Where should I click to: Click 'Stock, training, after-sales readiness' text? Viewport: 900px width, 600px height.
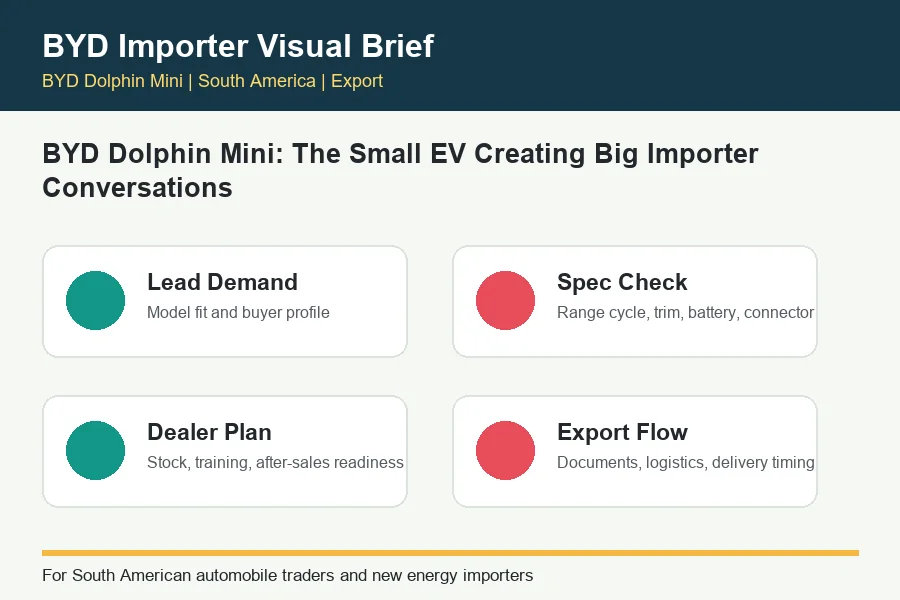275,462
